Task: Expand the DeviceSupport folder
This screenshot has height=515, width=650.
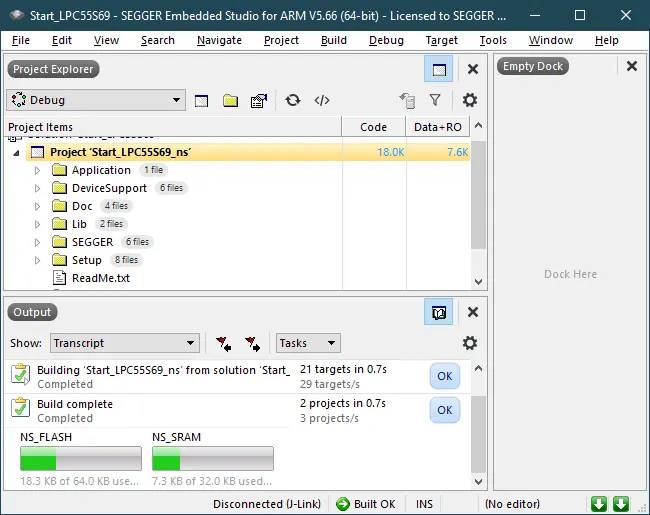Action: click(x=37, y=188)
